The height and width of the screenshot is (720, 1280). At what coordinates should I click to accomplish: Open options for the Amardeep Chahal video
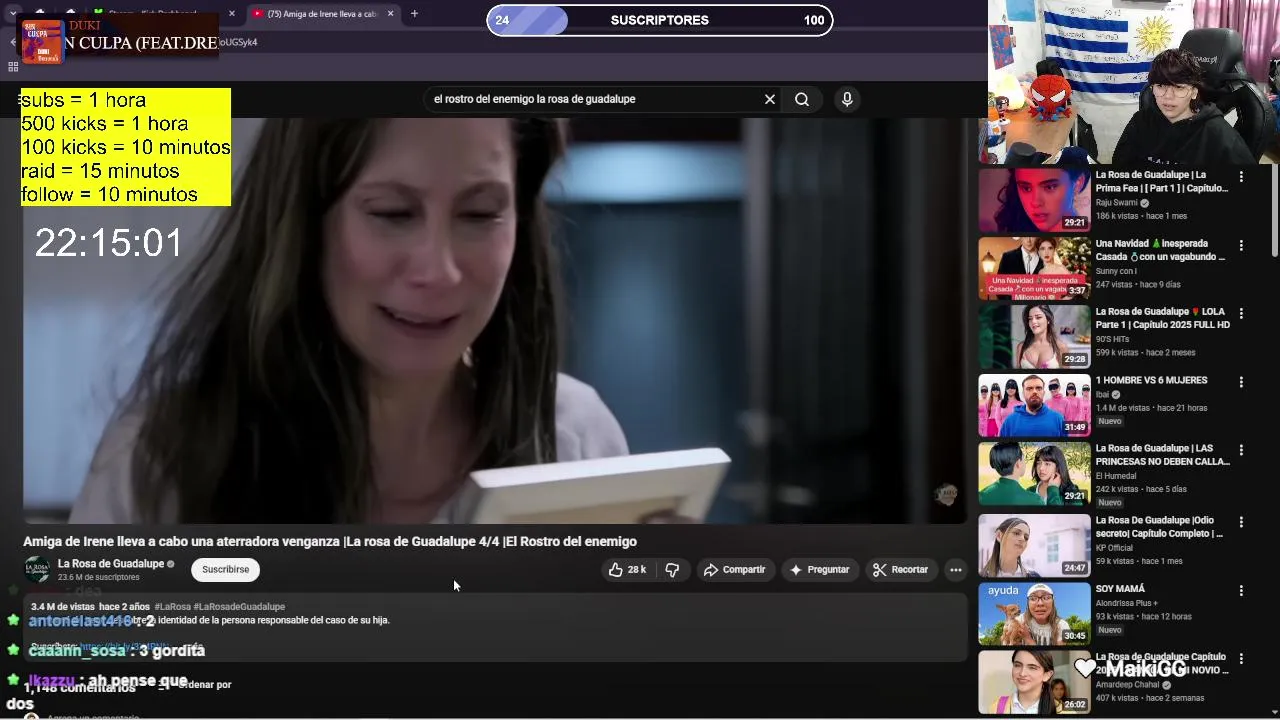(x=1241, y=659)
